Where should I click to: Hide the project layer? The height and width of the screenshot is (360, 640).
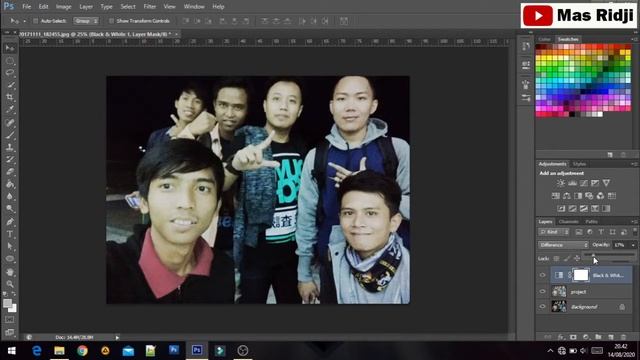pos(542,291)
